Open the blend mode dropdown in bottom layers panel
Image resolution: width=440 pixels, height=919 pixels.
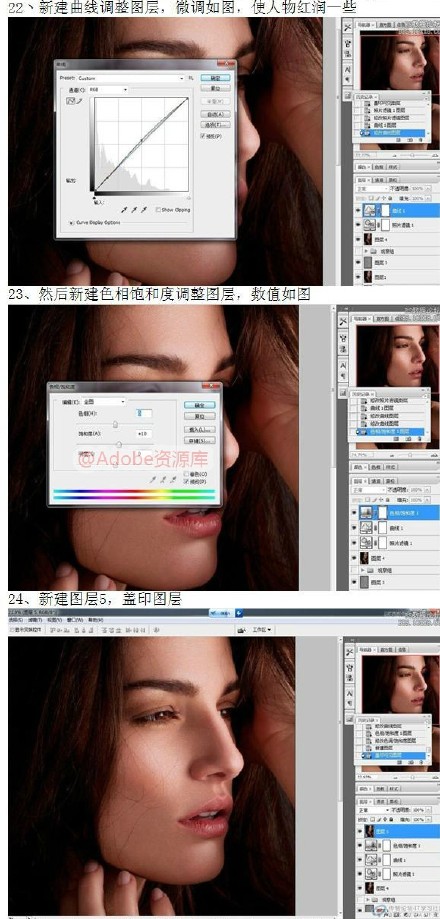(374, 810)
